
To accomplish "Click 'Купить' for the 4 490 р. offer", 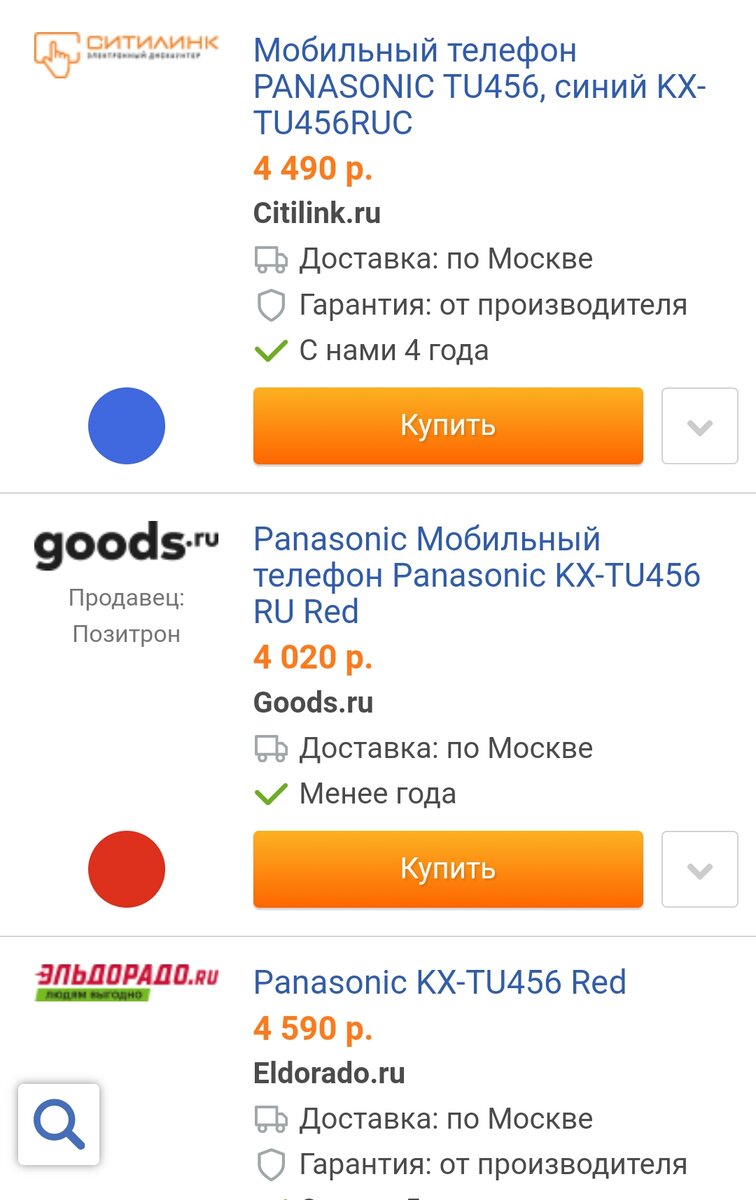I will (x=448, y=426).
